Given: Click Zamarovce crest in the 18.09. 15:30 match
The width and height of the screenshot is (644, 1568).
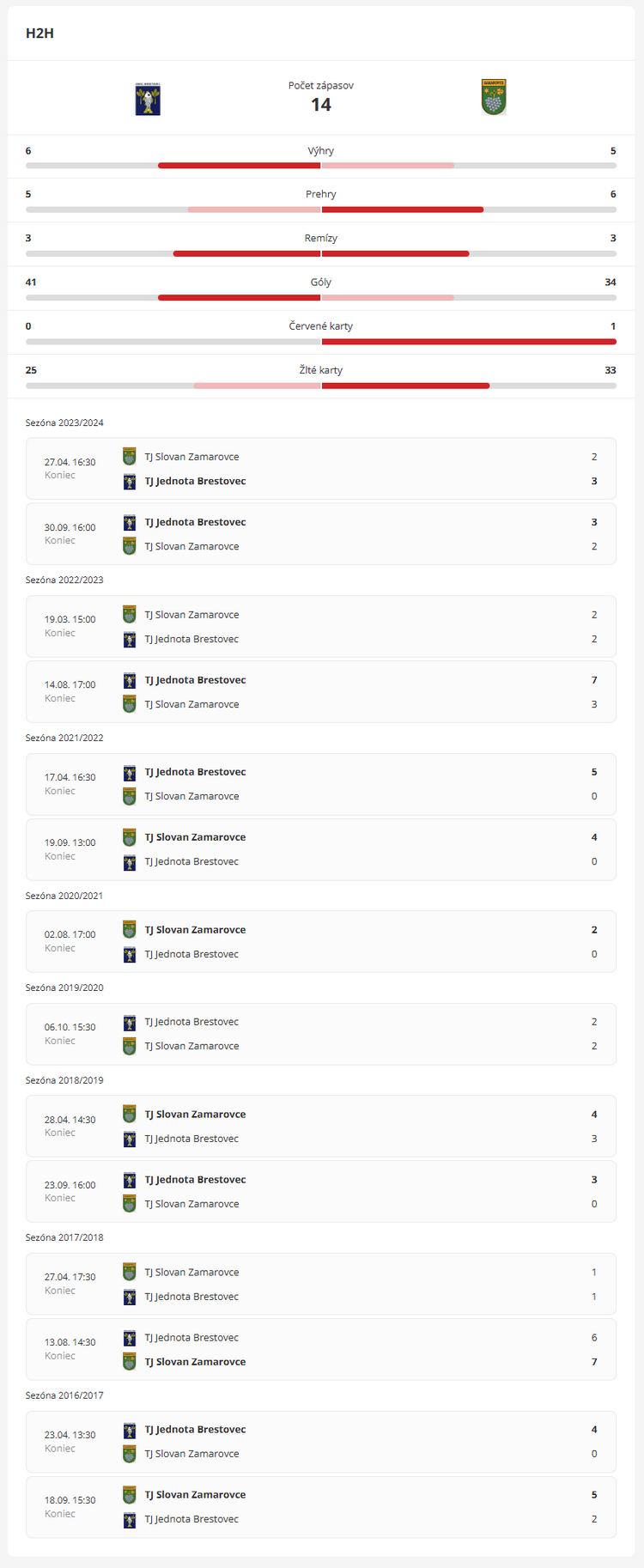Looking at the screenshot, I should click(x=130, y=1495).
